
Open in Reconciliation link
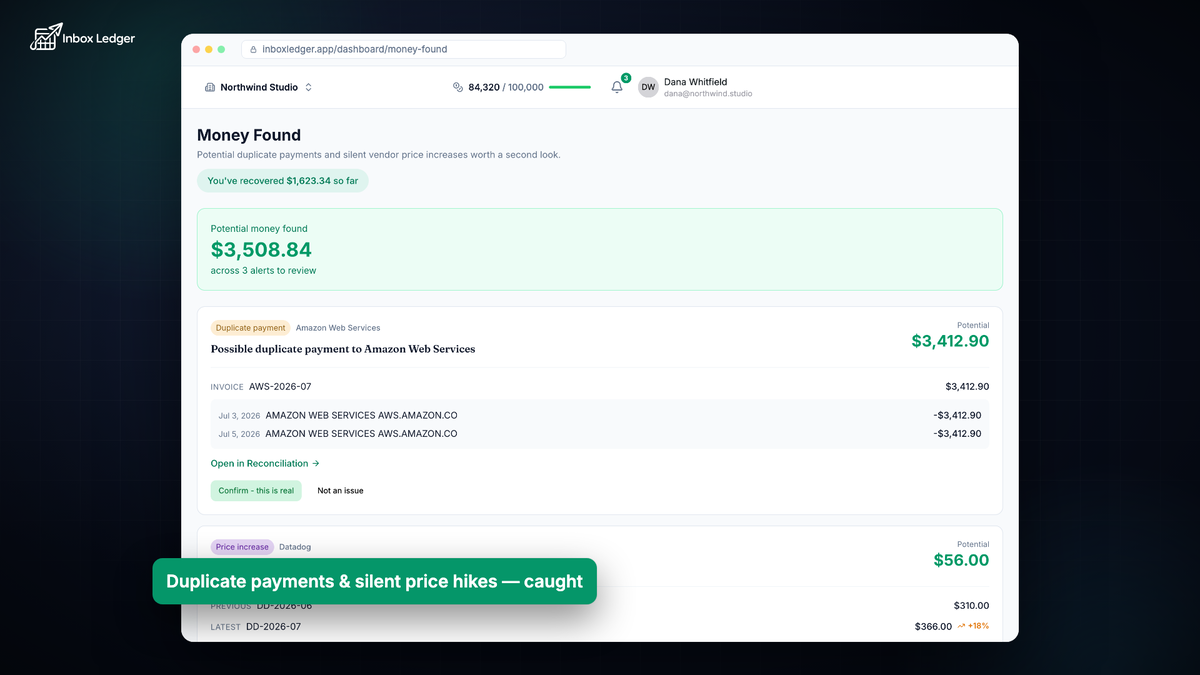(265, 463)
